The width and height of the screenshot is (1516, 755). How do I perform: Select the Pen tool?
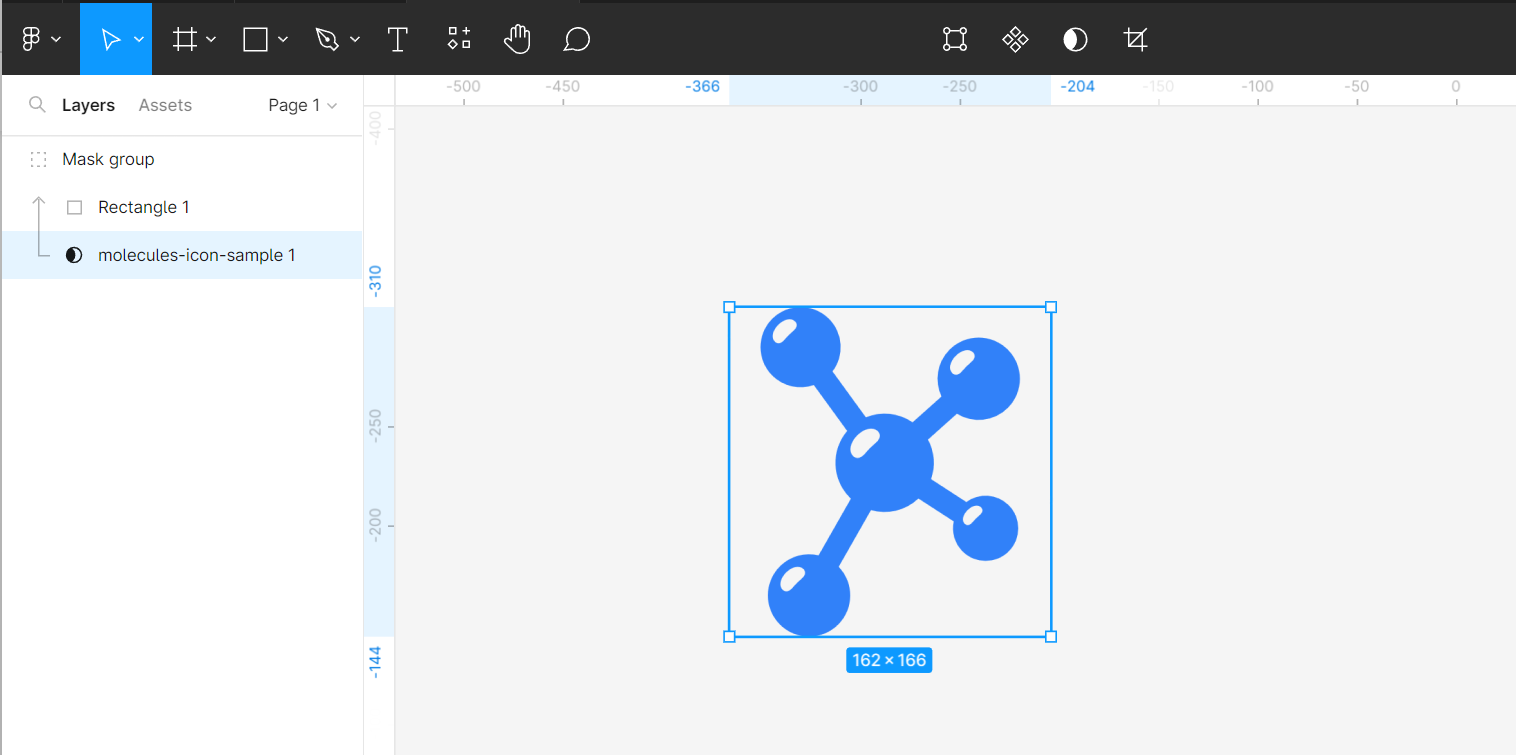(x=327, y=39)
